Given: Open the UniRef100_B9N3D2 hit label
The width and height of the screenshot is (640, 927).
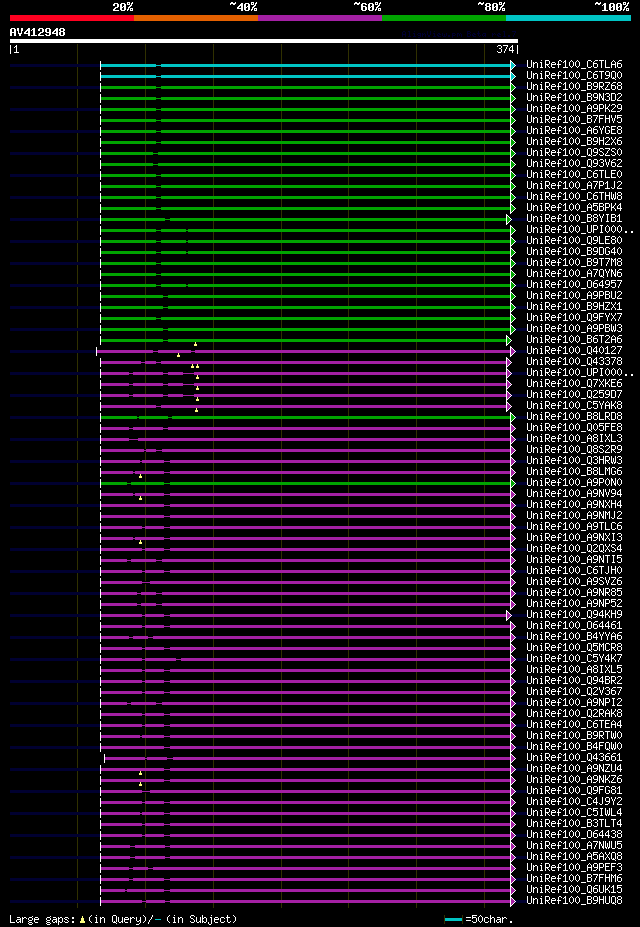Looking at the screenshot, I should 574,97.
